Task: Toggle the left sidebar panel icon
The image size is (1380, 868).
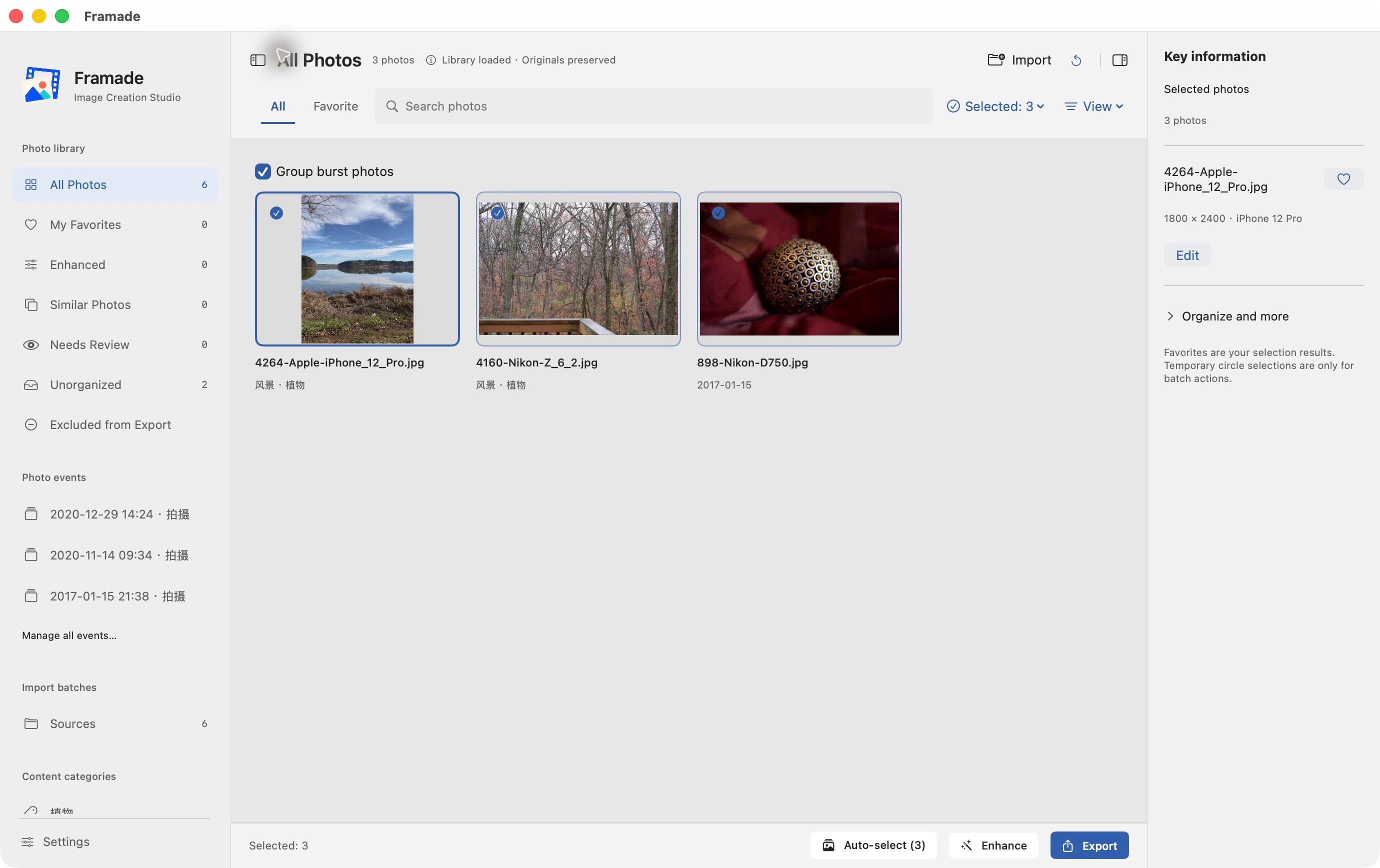Action: [x=257, y=60]
